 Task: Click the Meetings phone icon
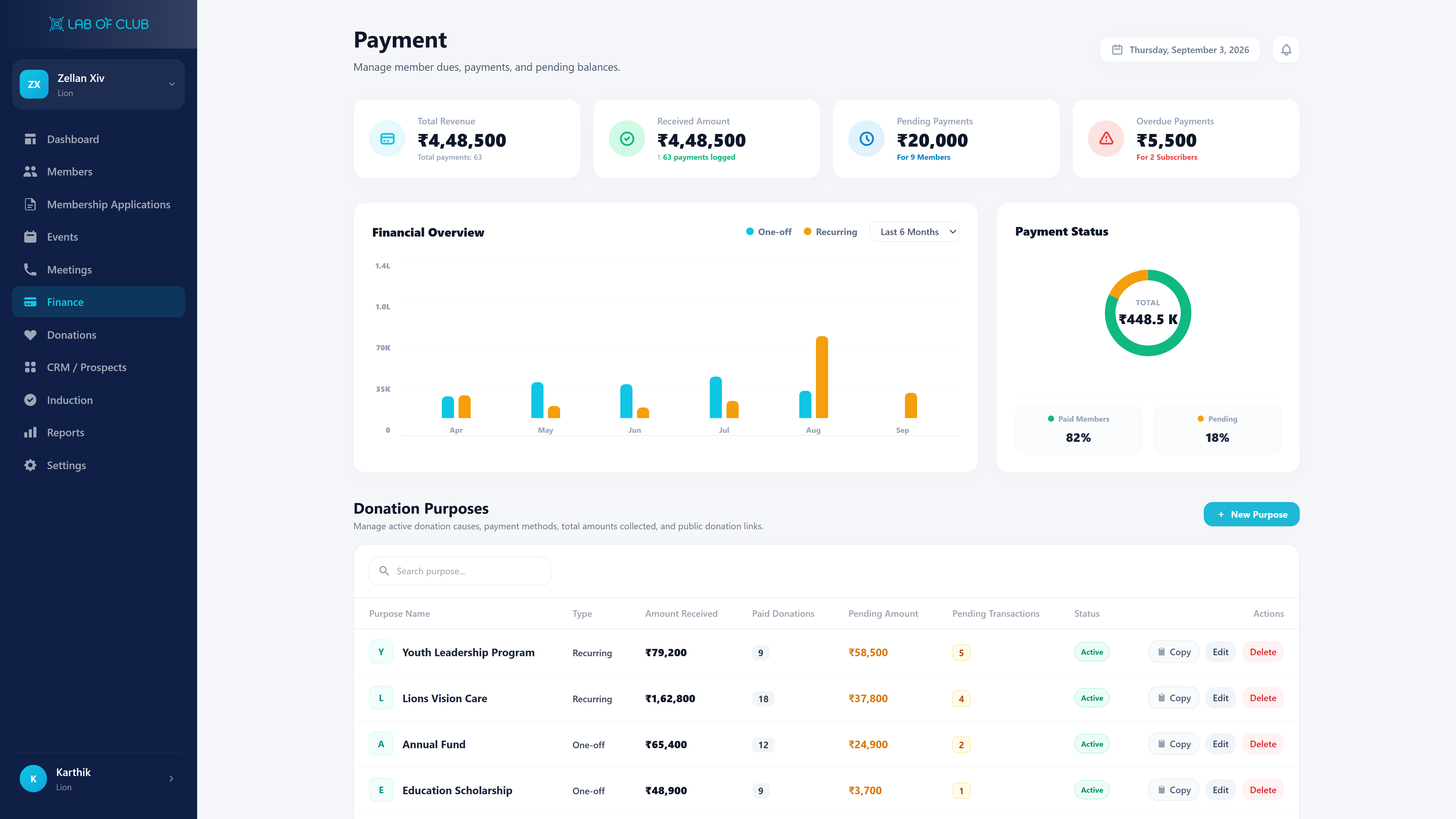click(31, 270)
